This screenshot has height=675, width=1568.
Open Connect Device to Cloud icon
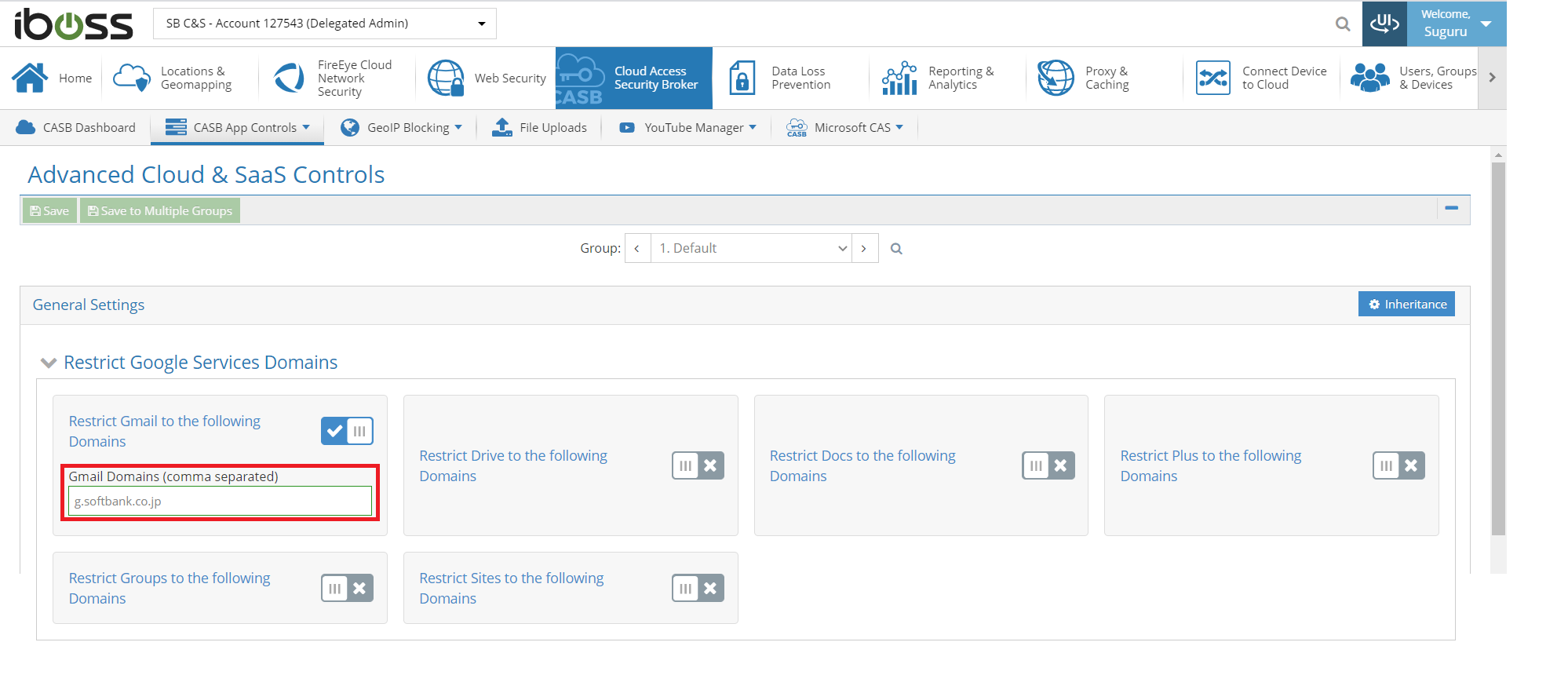1213,78
